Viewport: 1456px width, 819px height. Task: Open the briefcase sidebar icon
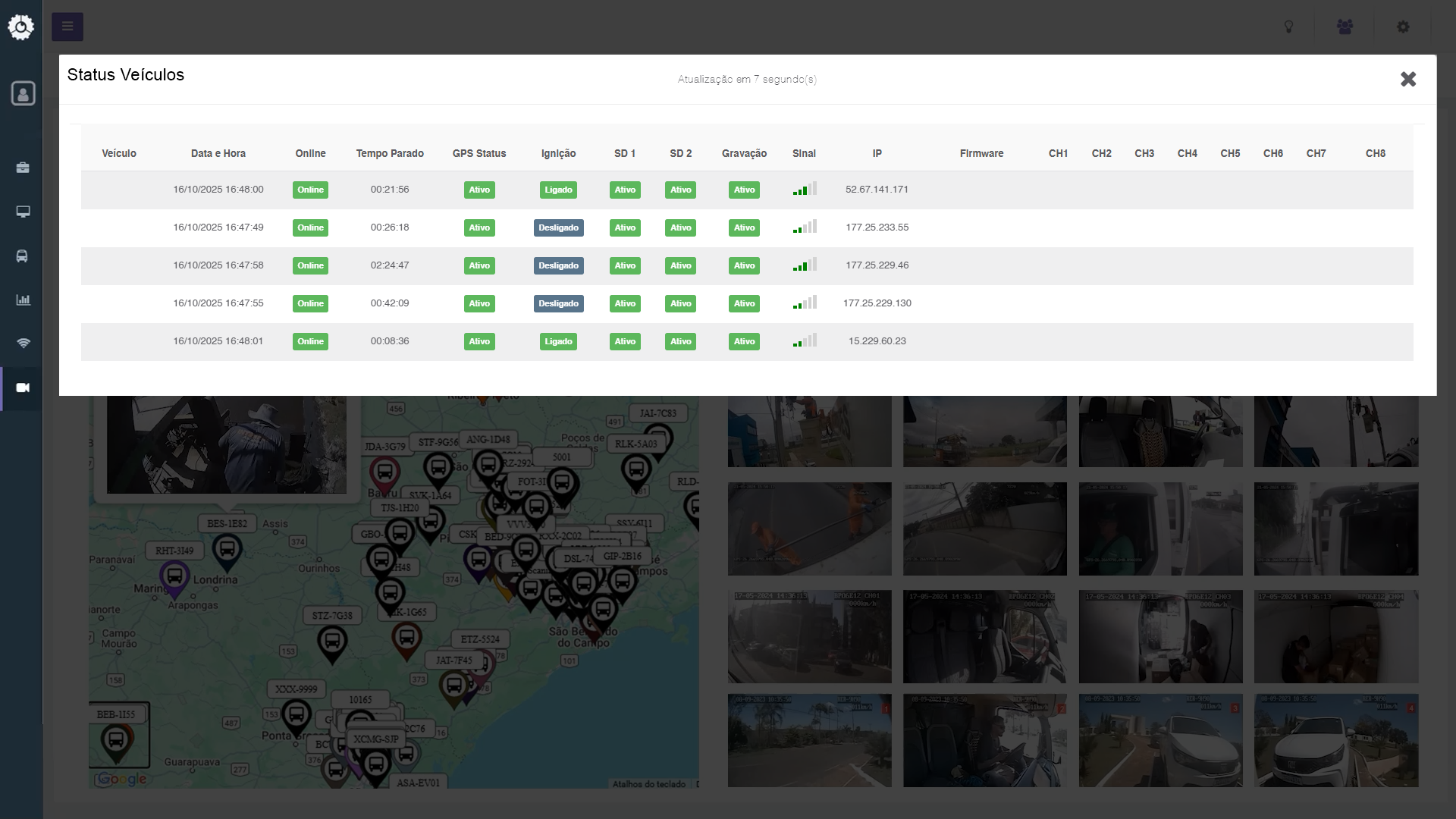pos(23,168)
